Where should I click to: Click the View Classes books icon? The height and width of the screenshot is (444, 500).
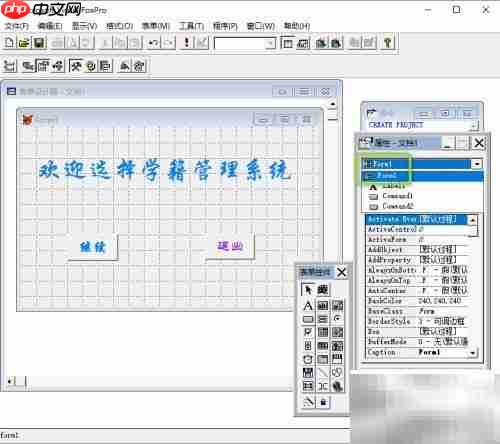coord(322,290)
